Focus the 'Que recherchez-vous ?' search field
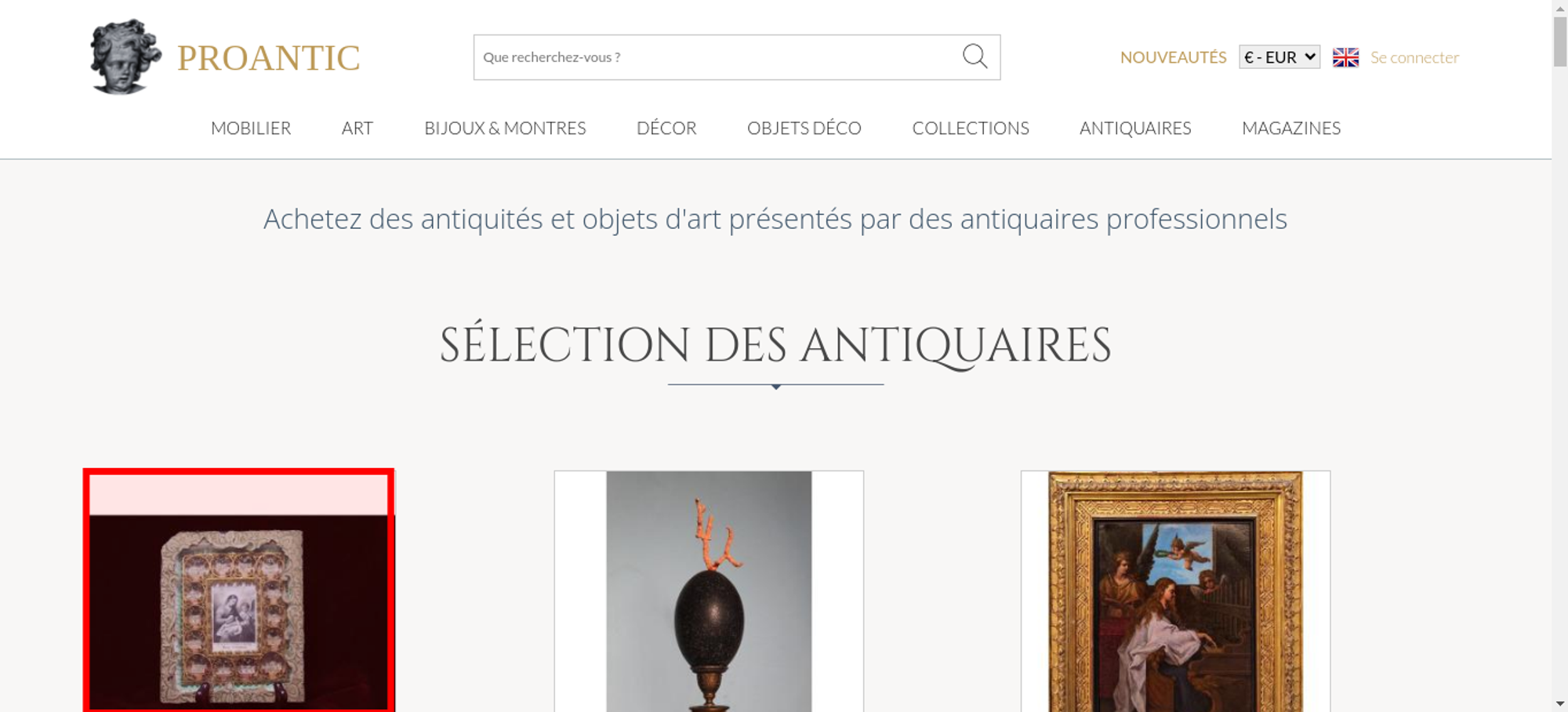 pos(717,57)
